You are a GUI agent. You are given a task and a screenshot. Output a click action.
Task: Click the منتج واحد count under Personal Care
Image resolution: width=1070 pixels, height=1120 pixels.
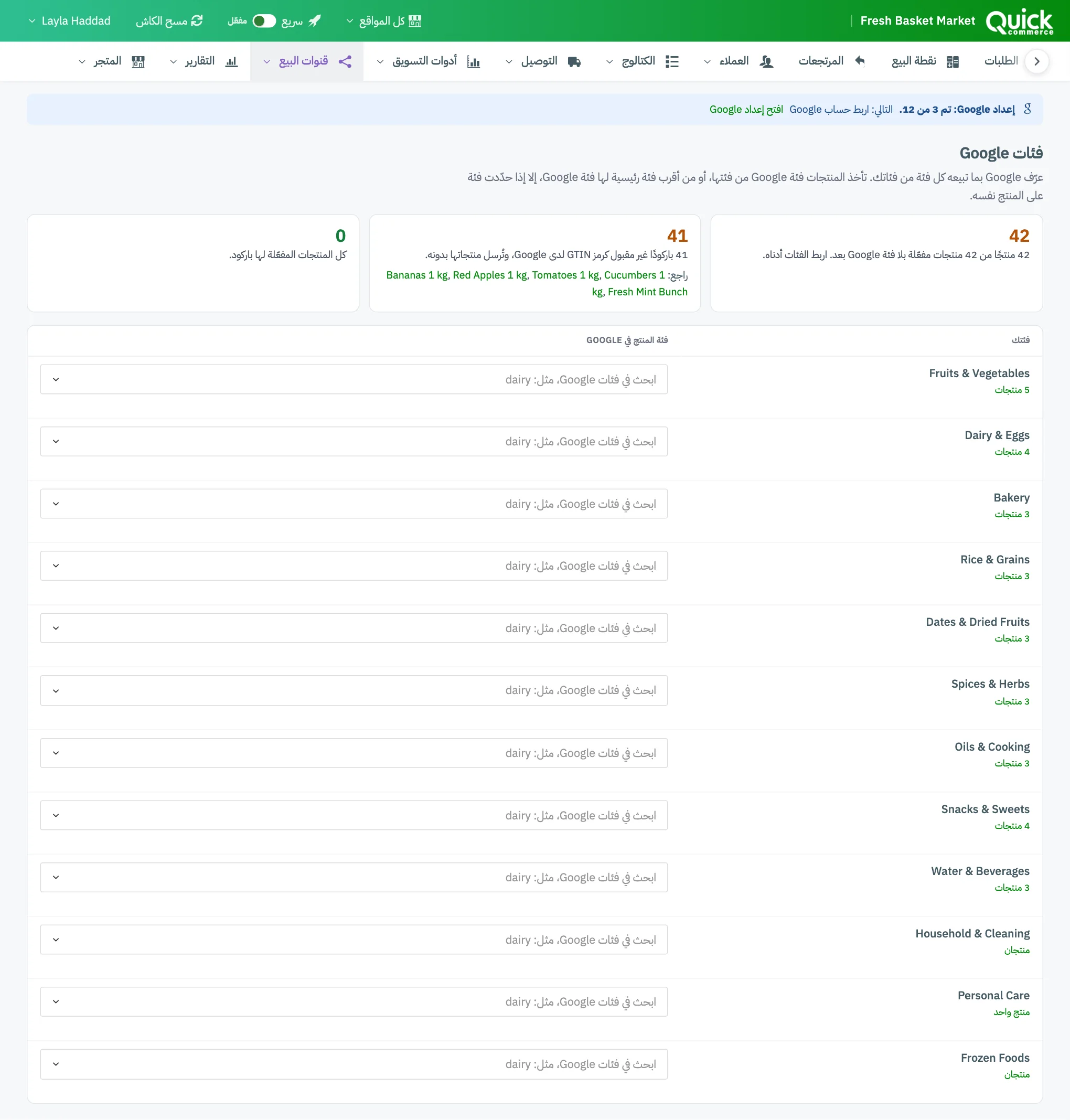(x=1011, y=1012)
